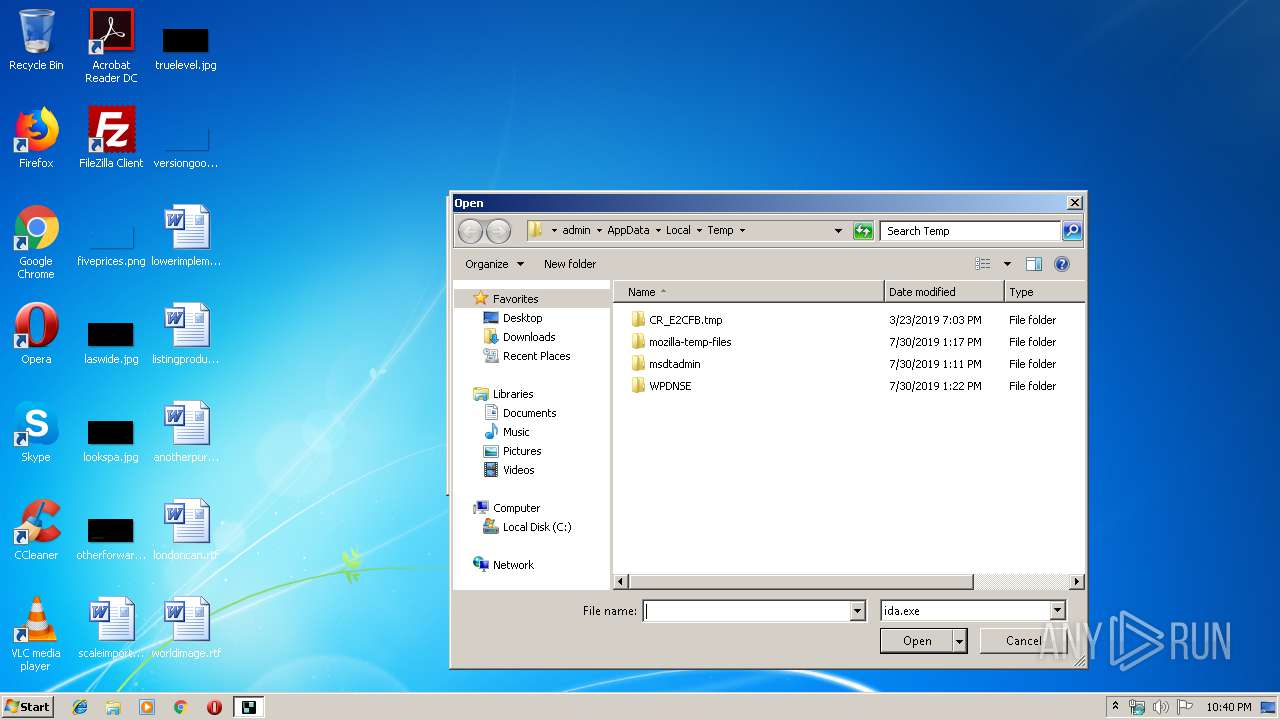Screen dimensions: 1280x720
Task: Launch Skype desktop shortcut
Action: point(36,432)
